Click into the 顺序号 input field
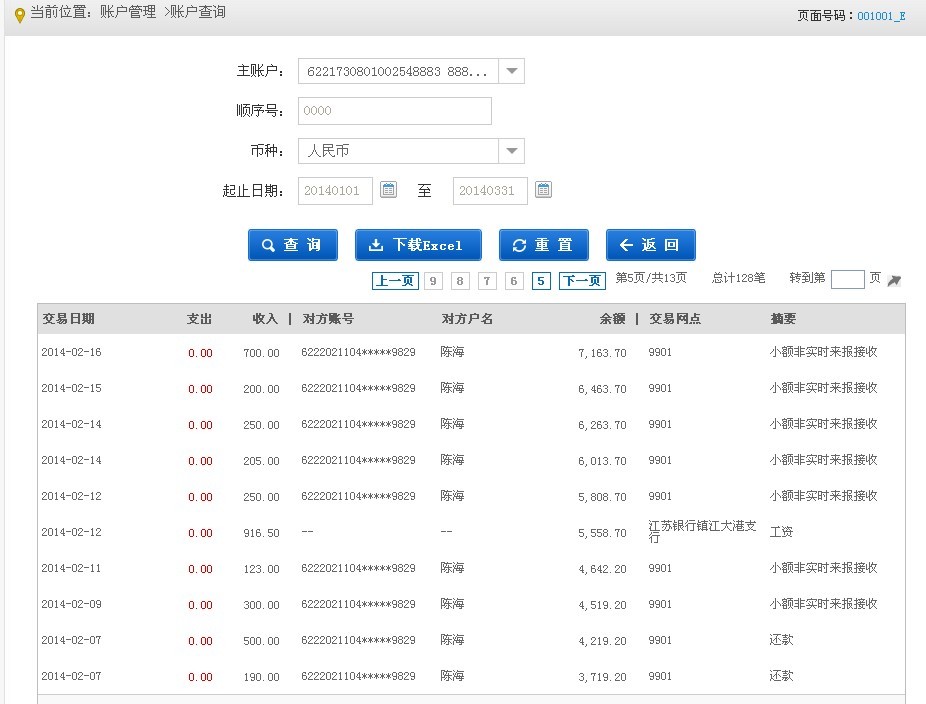Viewport: 926px width, 704px height. point(394,111)
